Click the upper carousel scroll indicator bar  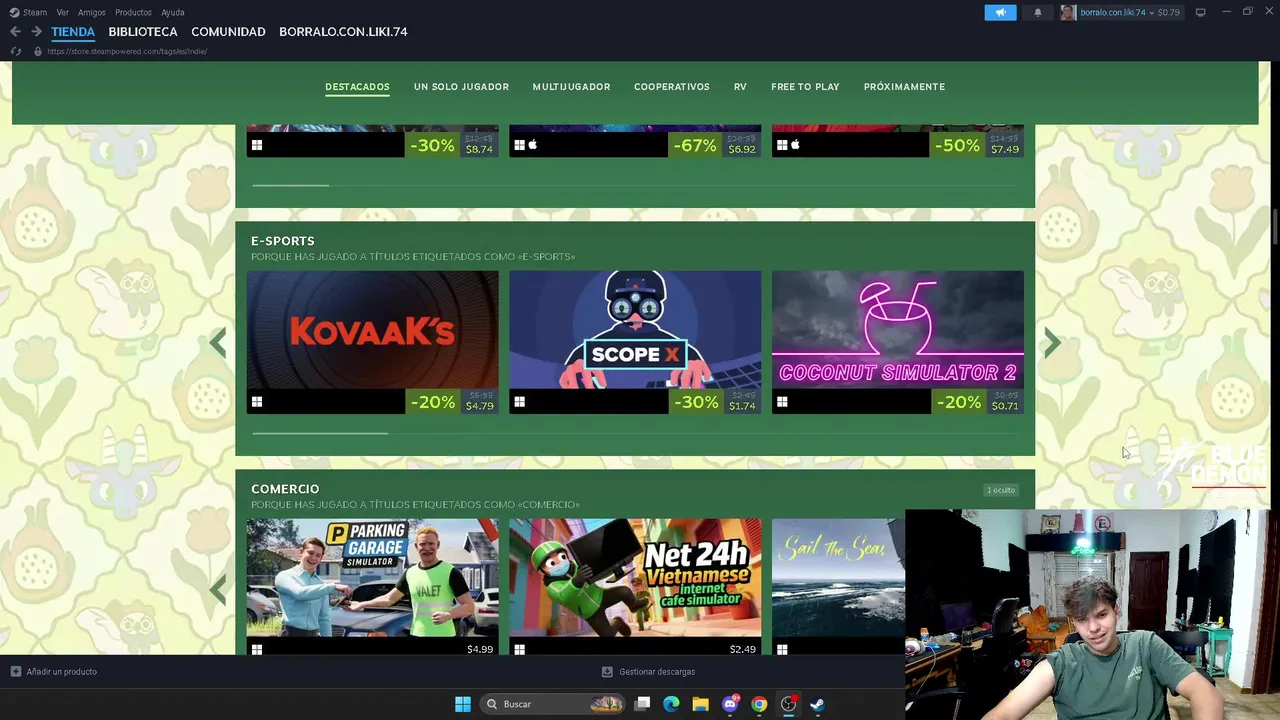point(290,185)
